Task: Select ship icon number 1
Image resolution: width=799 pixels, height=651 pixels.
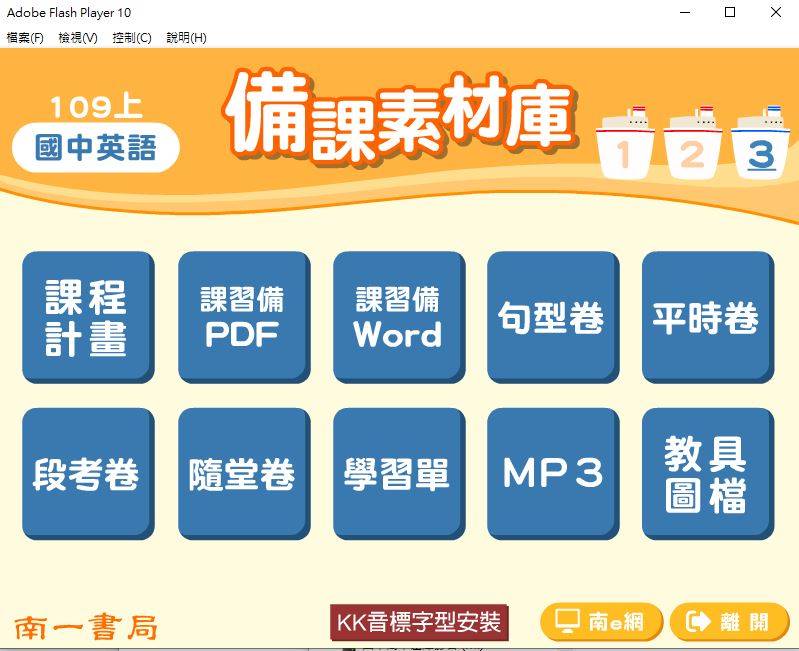Action: [x=625, y=144]
